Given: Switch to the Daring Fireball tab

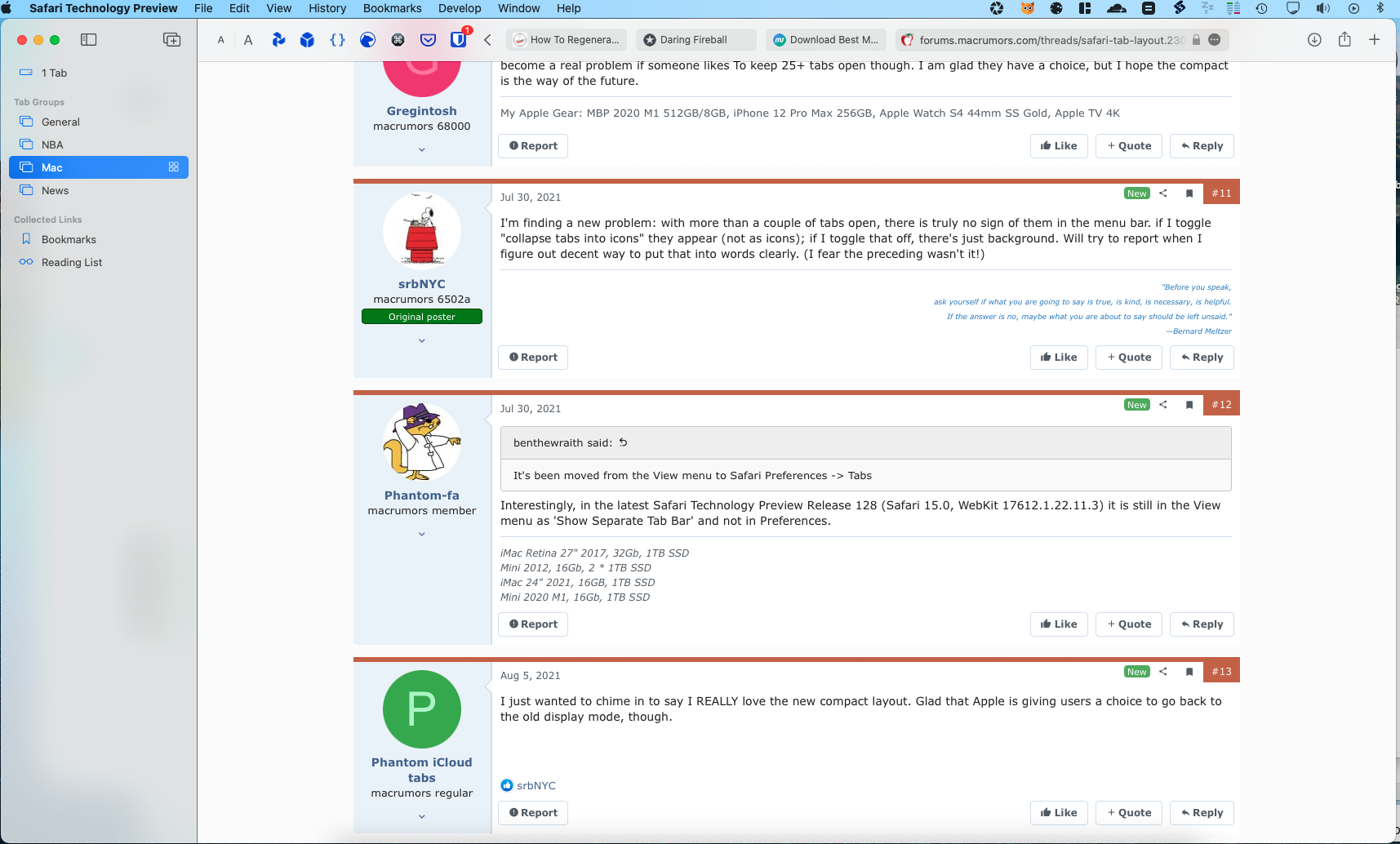Looking at the screenshot, I should tap(696, 40).
